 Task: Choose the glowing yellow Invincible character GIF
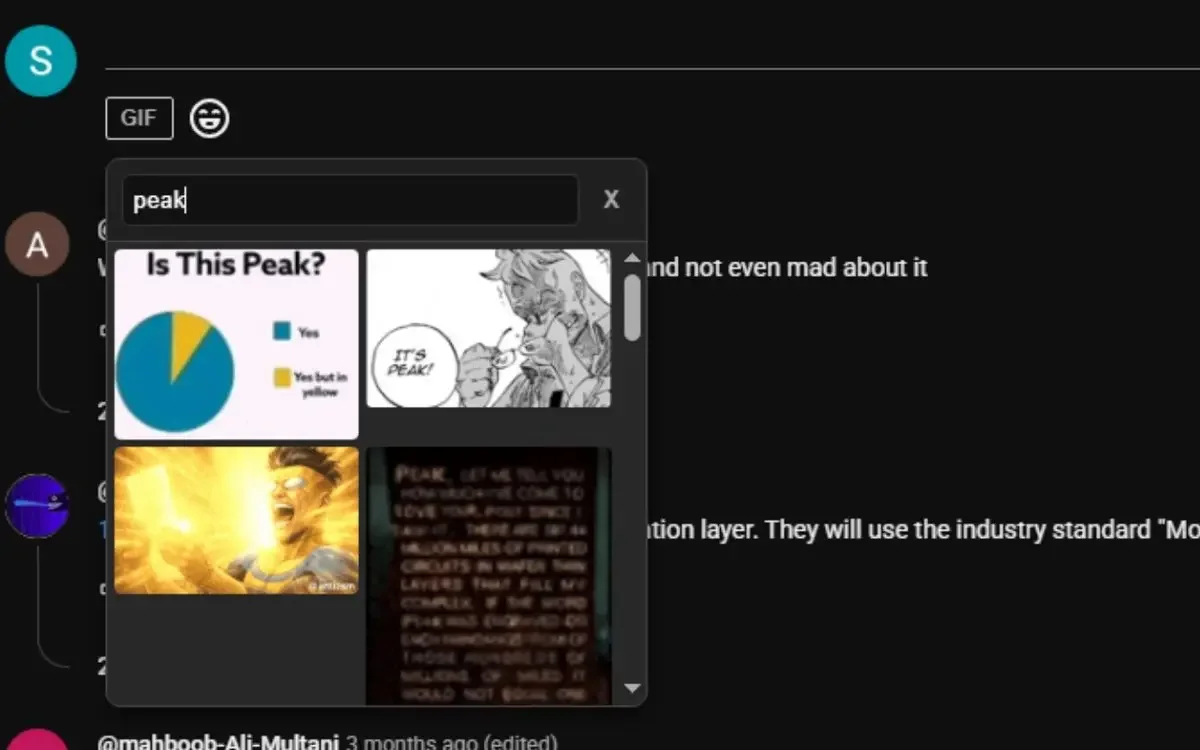pos(236,520)
